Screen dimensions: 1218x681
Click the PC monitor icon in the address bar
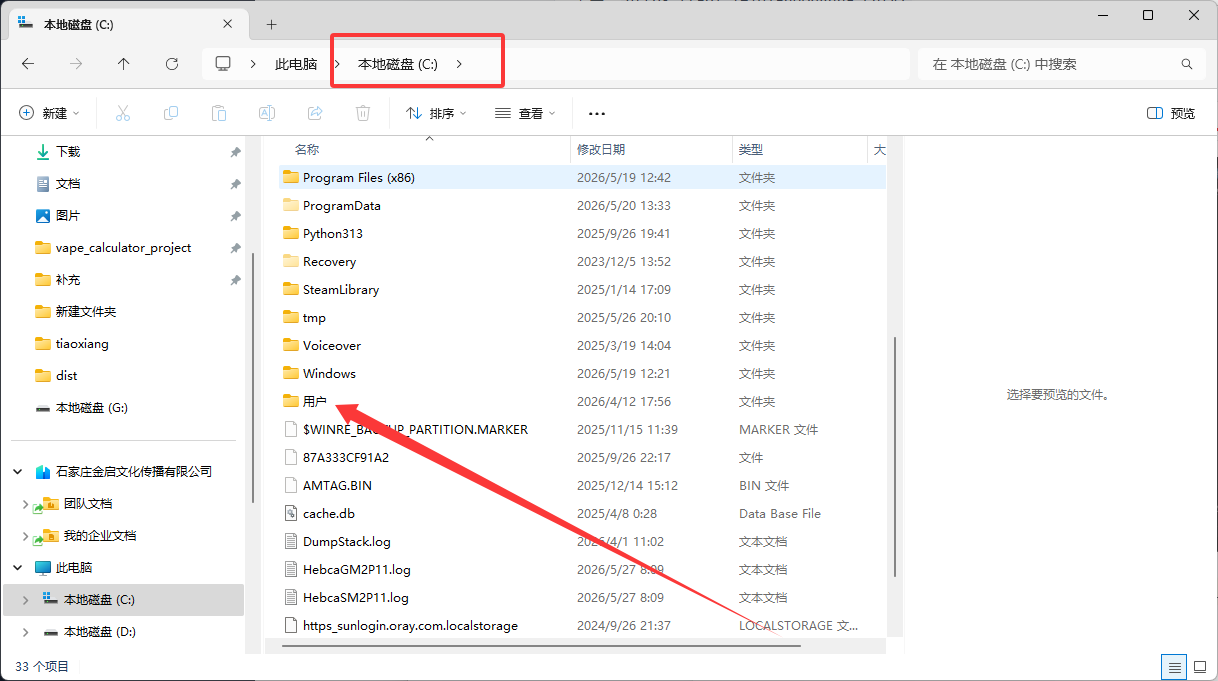pyautogui.click(x=223, y=63)
